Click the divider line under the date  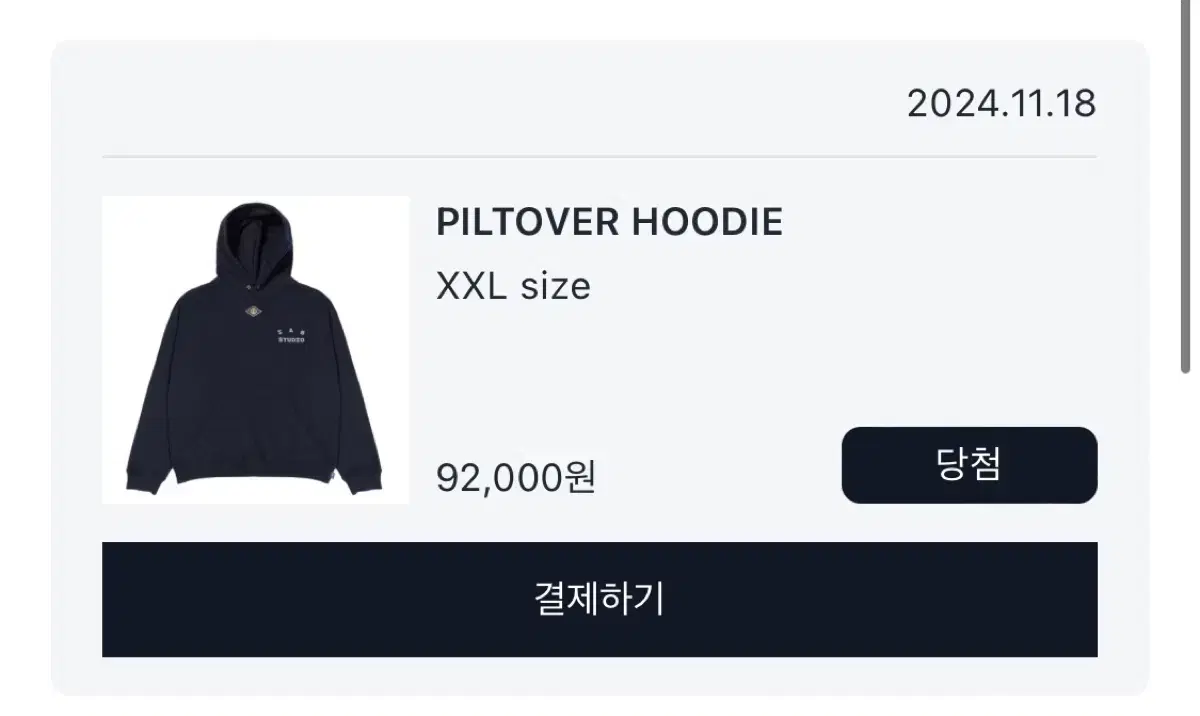tap(599, 157)
